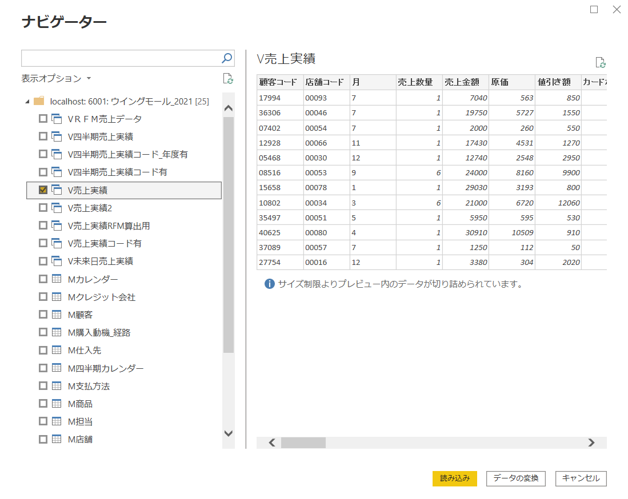Maximize the Navigator dialog window
Image resolution: width=628 pixels, height=499 pixels.
click(594, 9)
